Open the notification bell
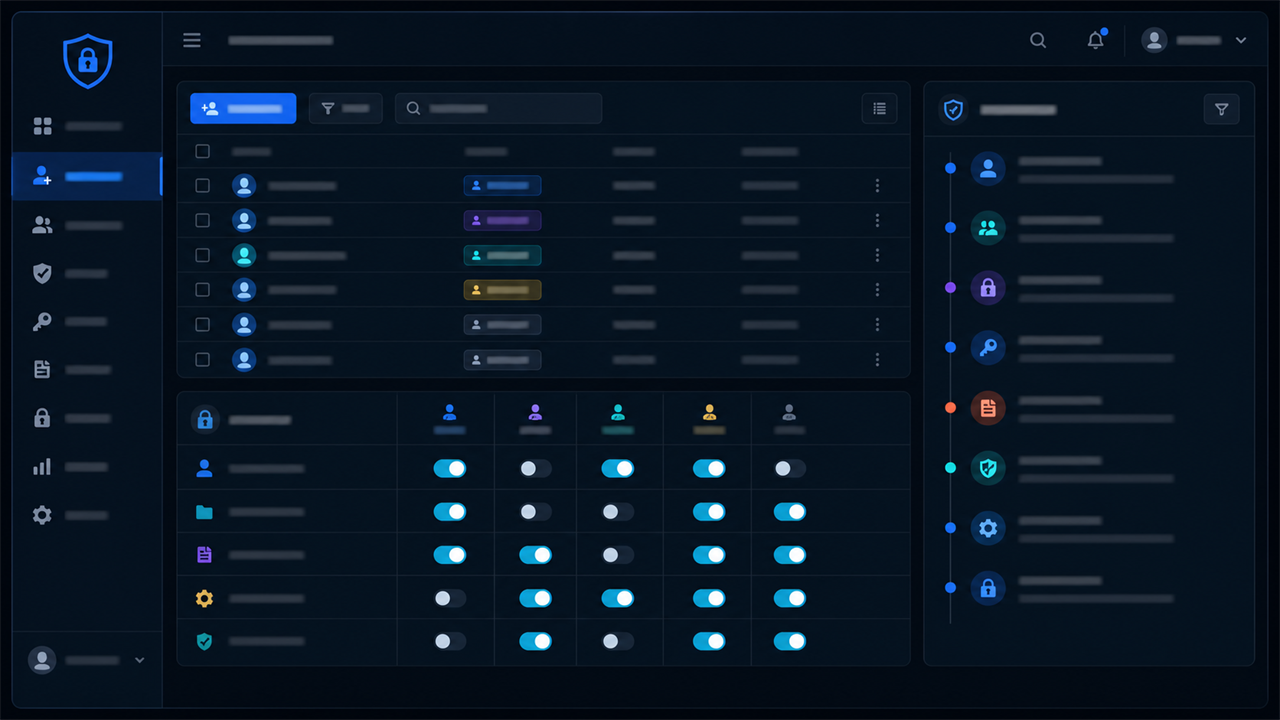 (1096, 40)
